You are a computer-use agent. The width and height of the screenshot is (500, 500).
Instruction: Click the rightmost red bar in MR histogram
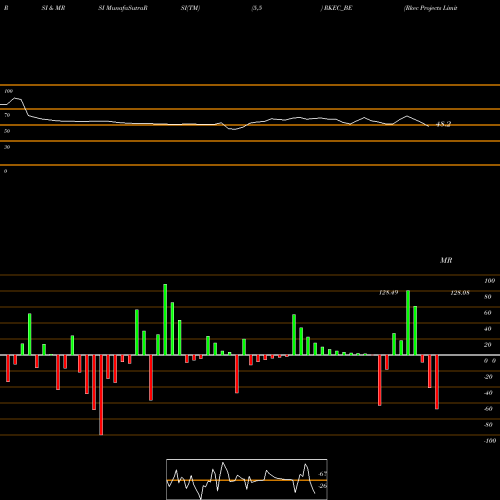[437, 382]
